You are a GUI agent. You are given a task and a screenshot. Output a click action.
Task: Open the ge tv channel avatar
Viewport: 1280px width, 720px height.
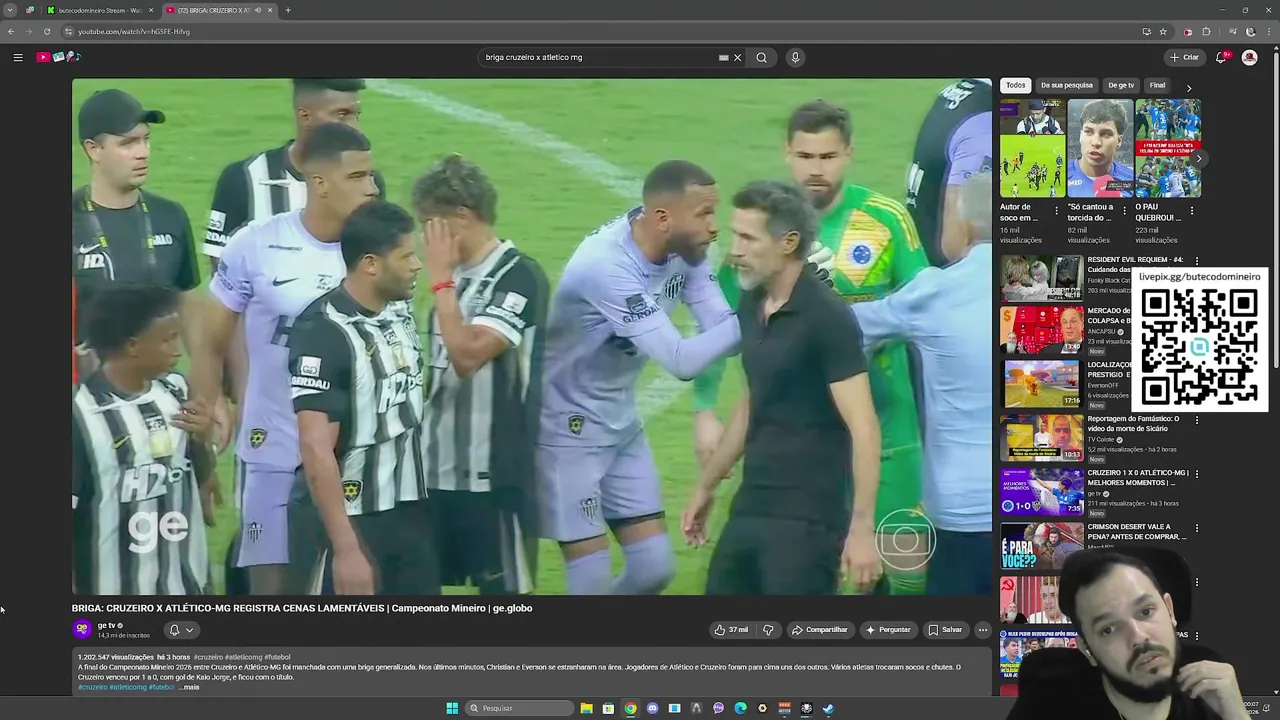click(82, 629)
